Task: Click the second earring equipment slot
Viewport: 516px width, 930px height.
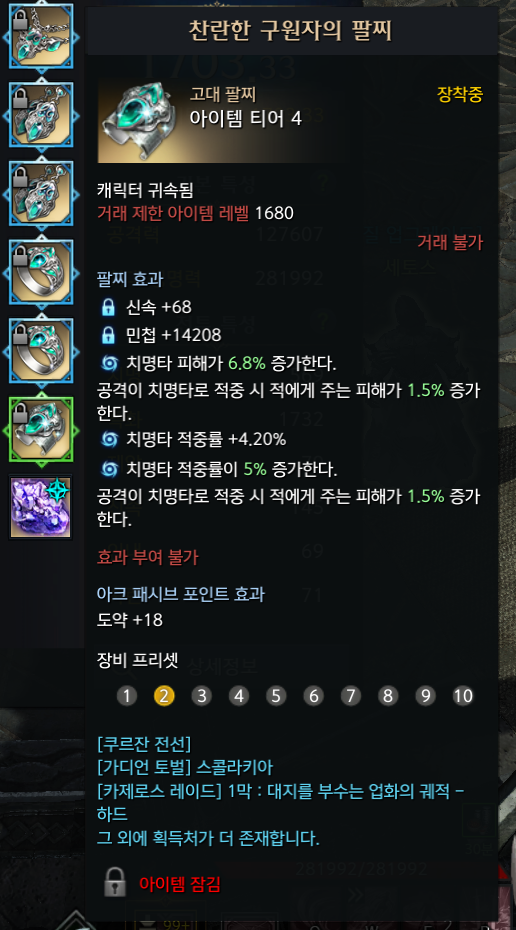Action: click(41, 194)
